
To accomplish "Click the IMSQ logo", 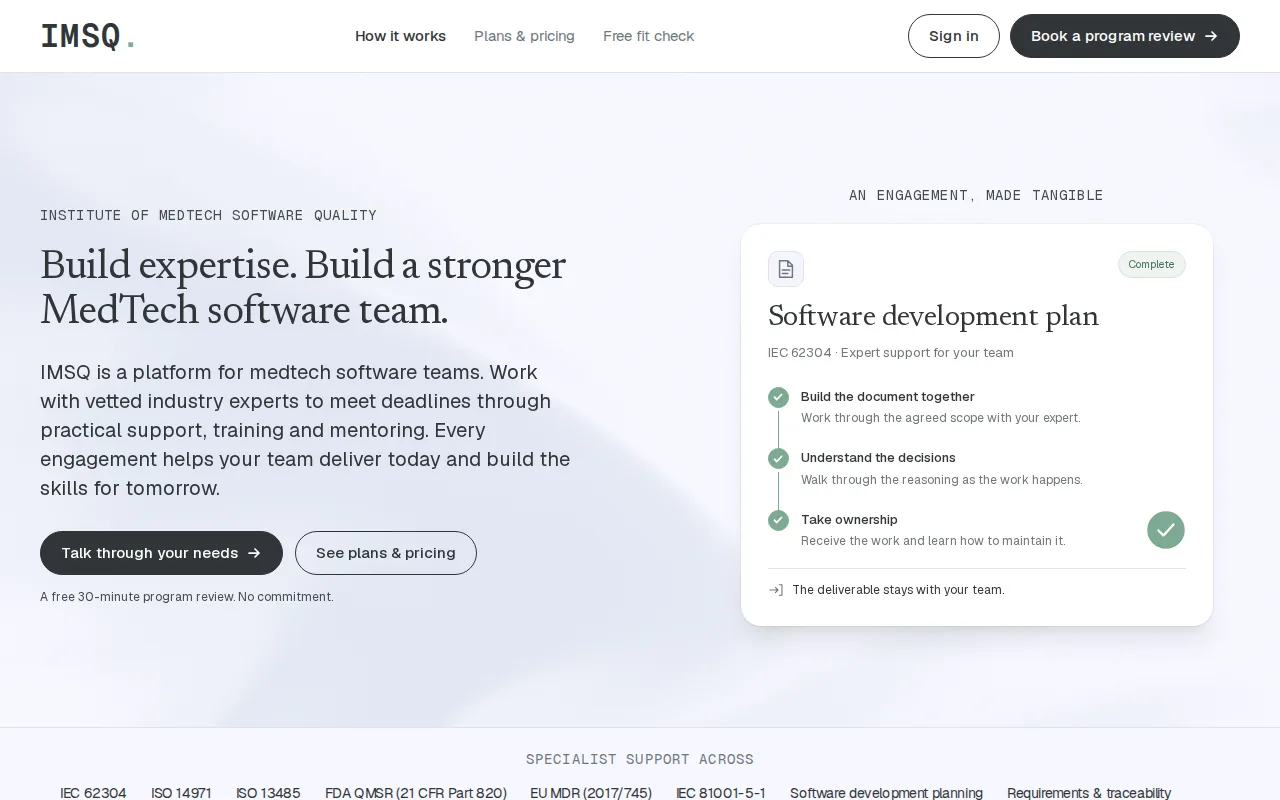I will 88,36.
